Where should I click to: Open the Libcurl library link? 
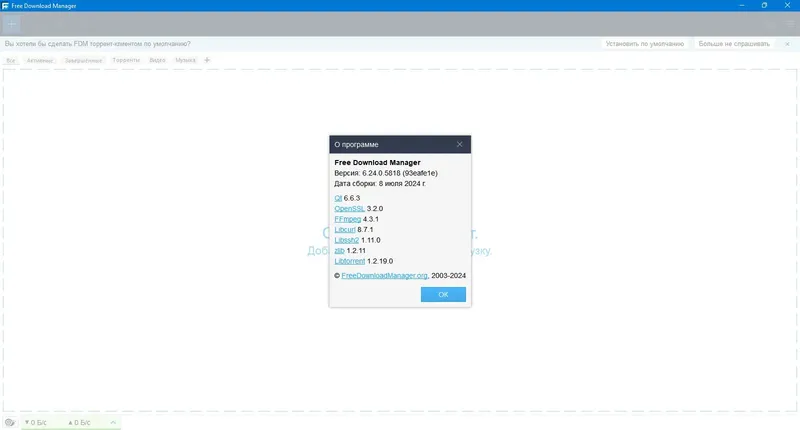coord(345,230)
